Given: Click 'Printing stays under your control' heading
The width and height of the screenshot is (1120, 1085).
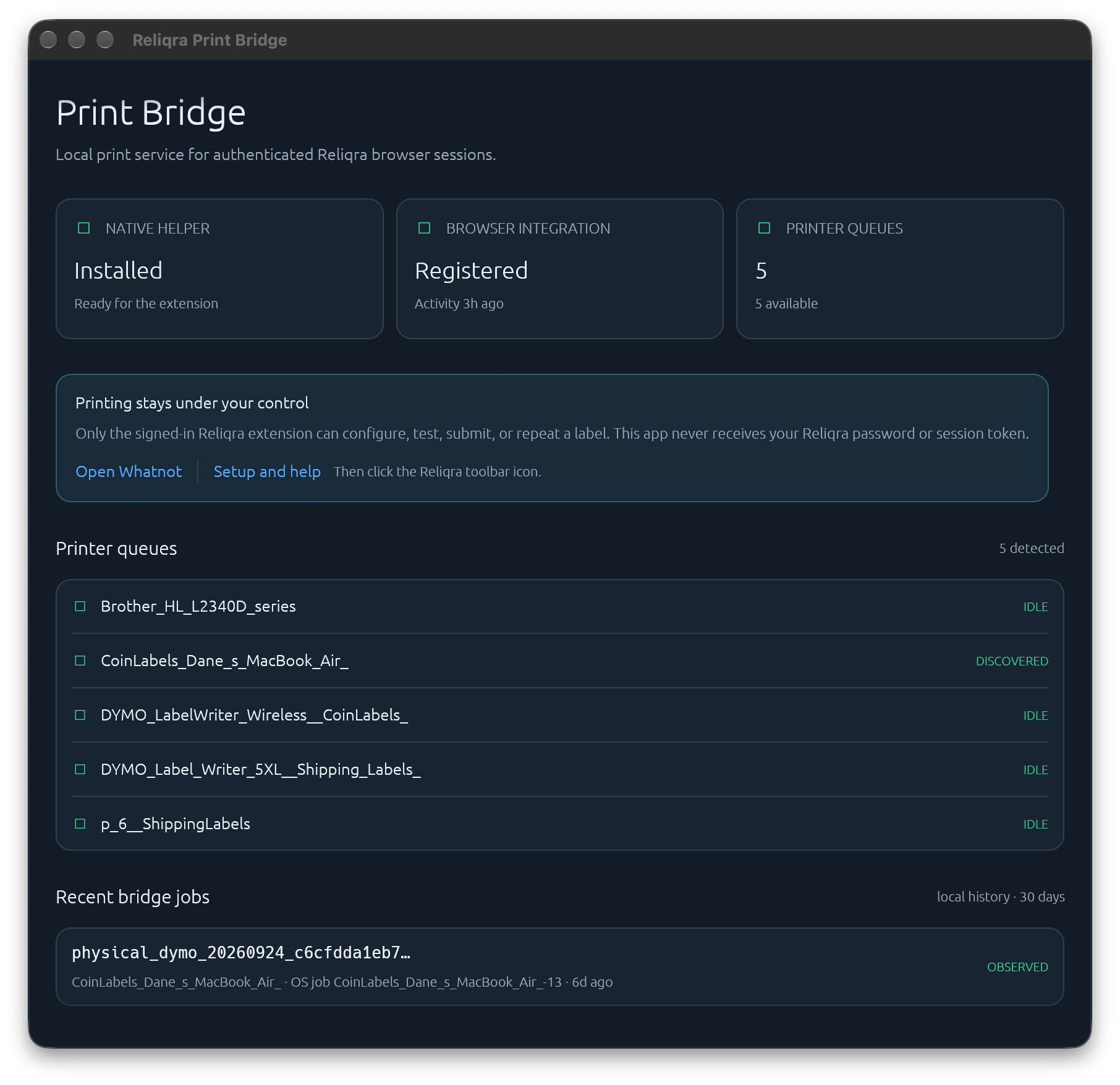Looking at the screenshot, I should (192, 403).
